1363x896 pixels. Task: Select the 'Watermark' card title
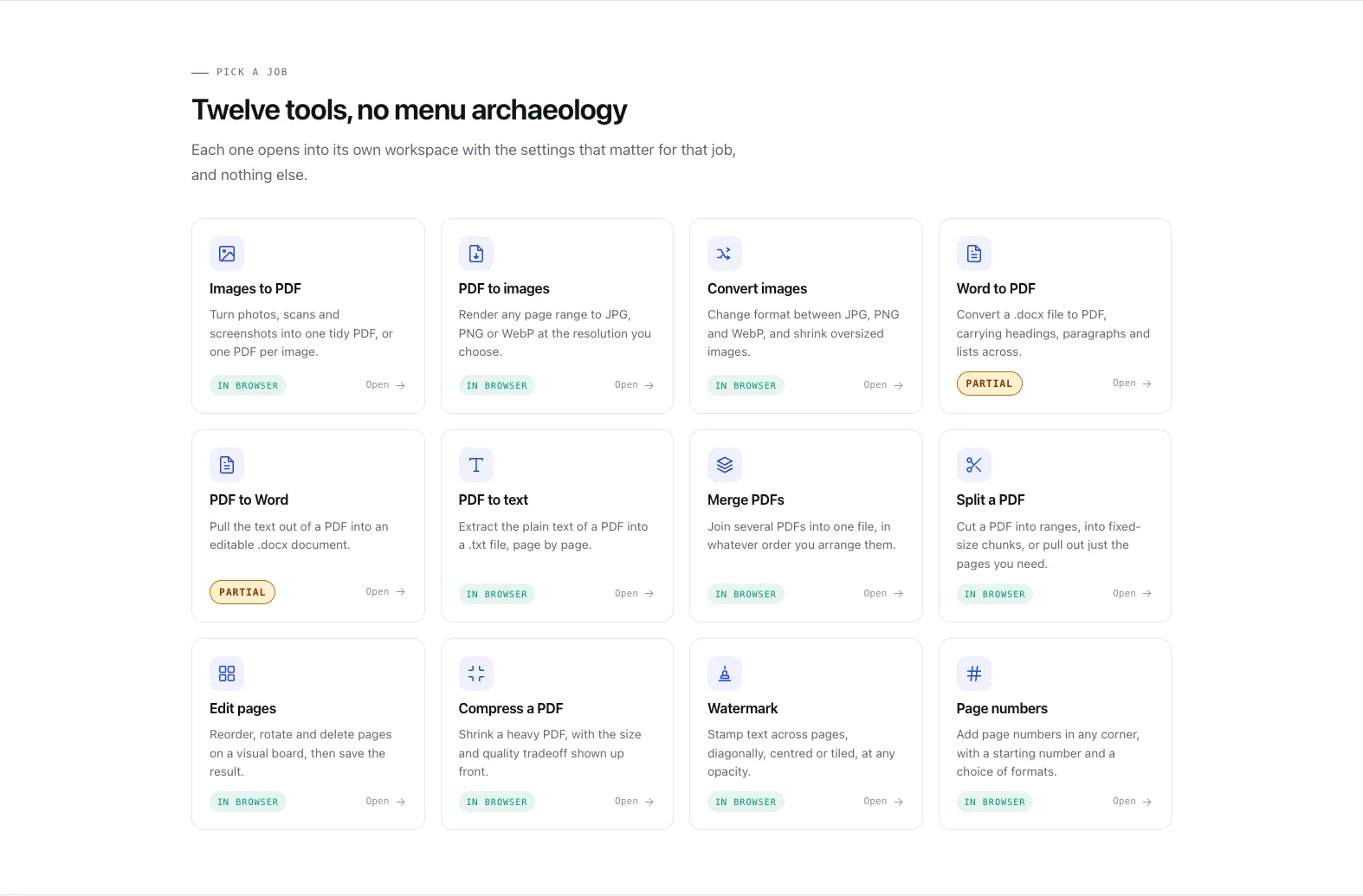click(x=743, y=708)
